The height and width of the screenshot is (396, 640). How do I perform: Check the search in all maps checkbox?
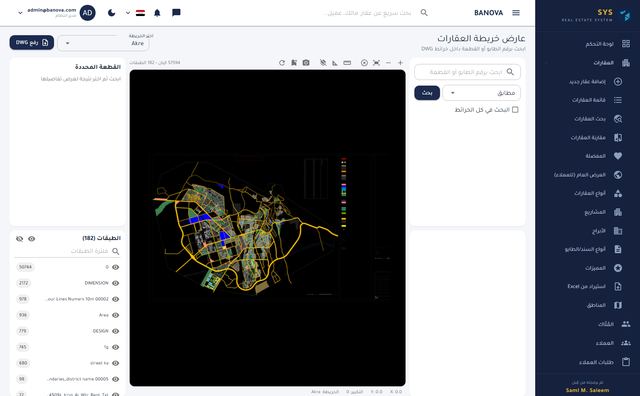point(515,110)
